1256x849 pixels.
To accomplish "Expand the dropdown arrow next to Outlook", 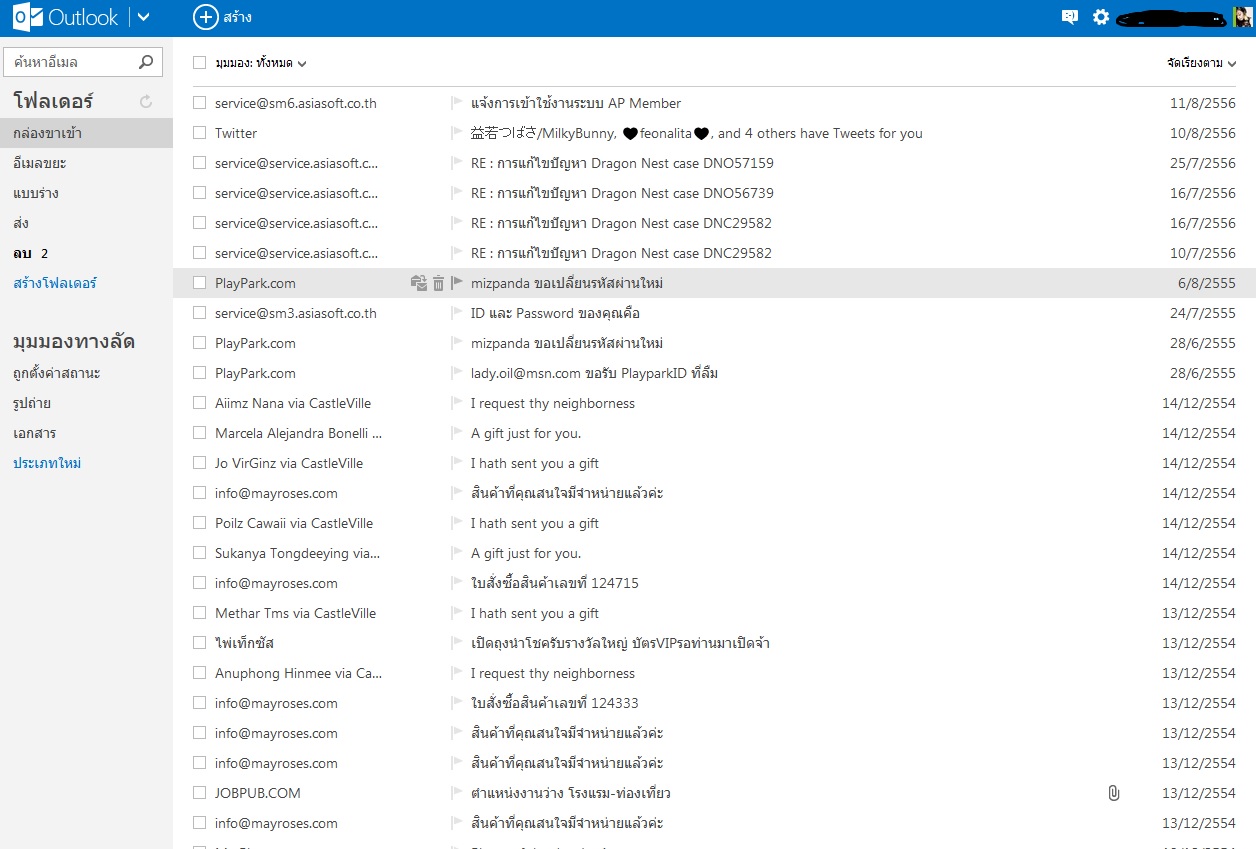I will pos(143,17).
